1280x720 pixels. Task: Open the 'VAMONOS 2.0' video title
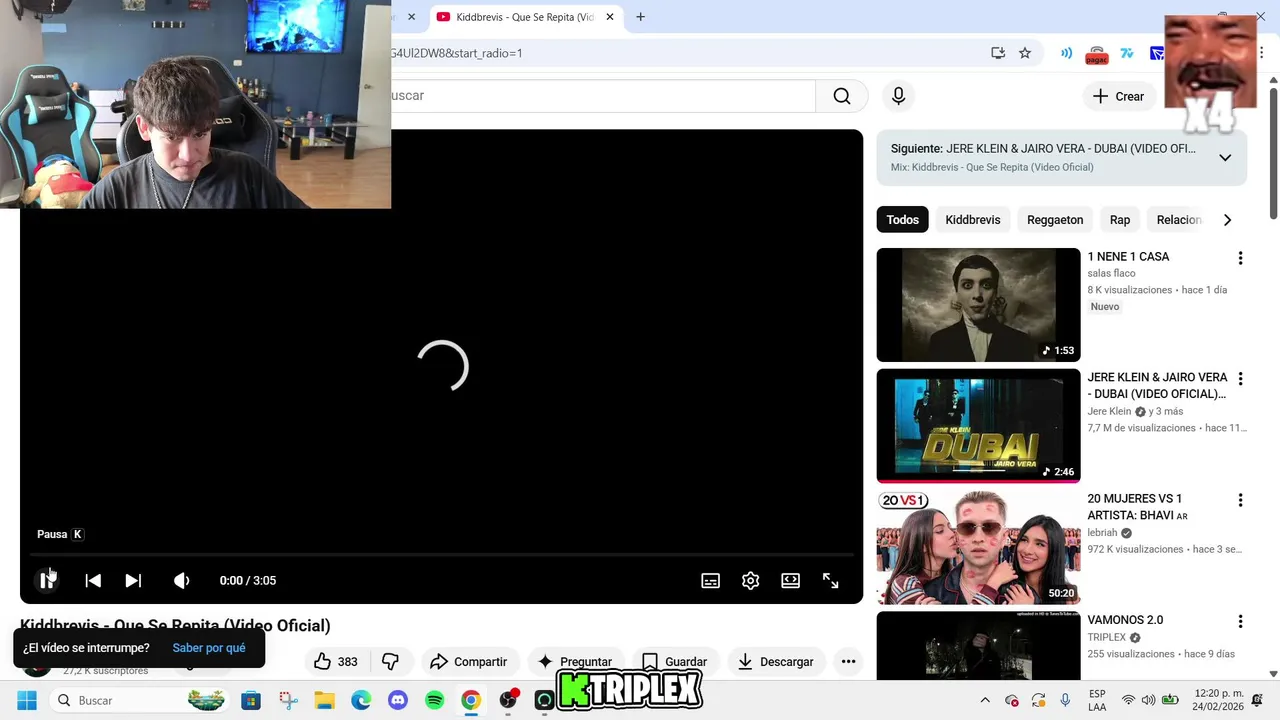1125,620
